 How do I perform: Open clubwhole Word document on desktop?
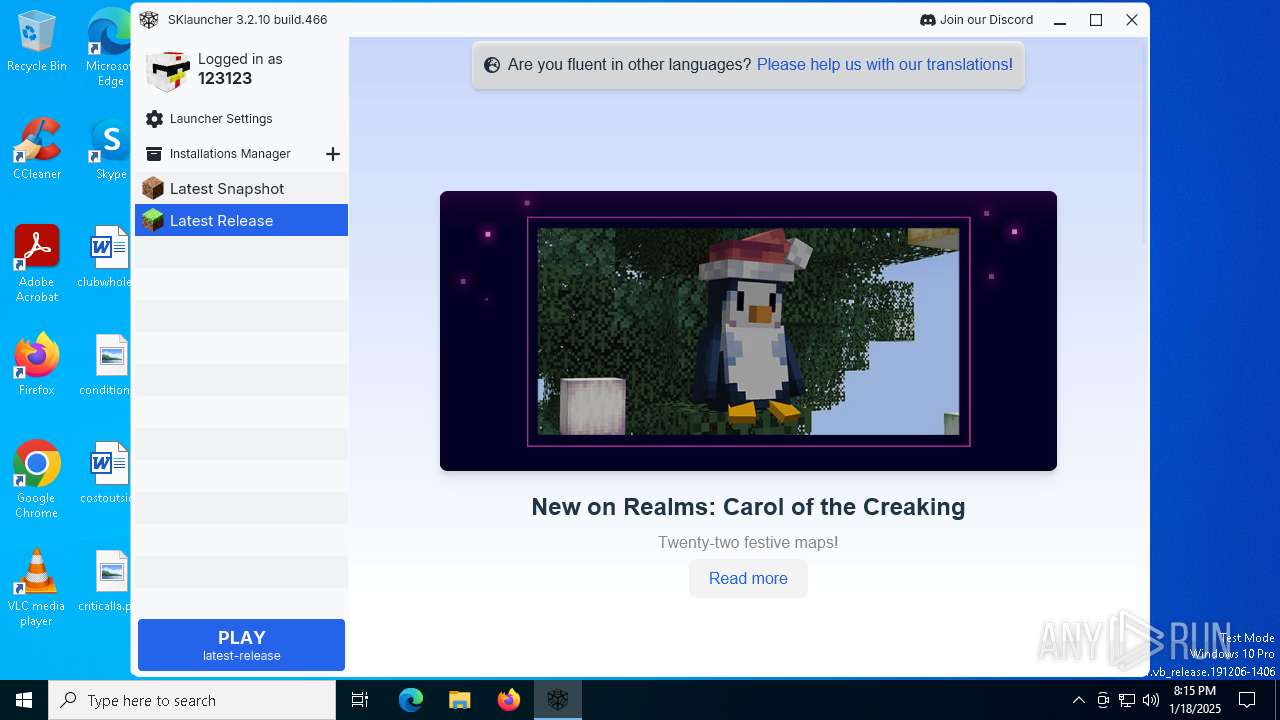tap(106, 257)
